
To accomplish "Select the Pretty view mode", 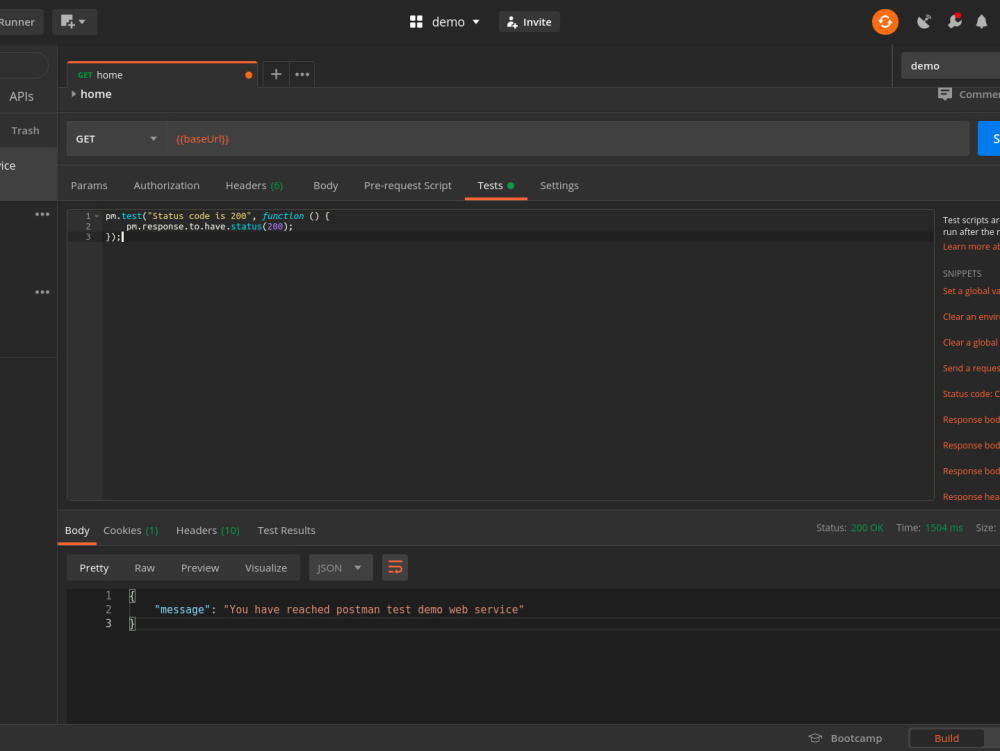I will click(x=94, y=567).
